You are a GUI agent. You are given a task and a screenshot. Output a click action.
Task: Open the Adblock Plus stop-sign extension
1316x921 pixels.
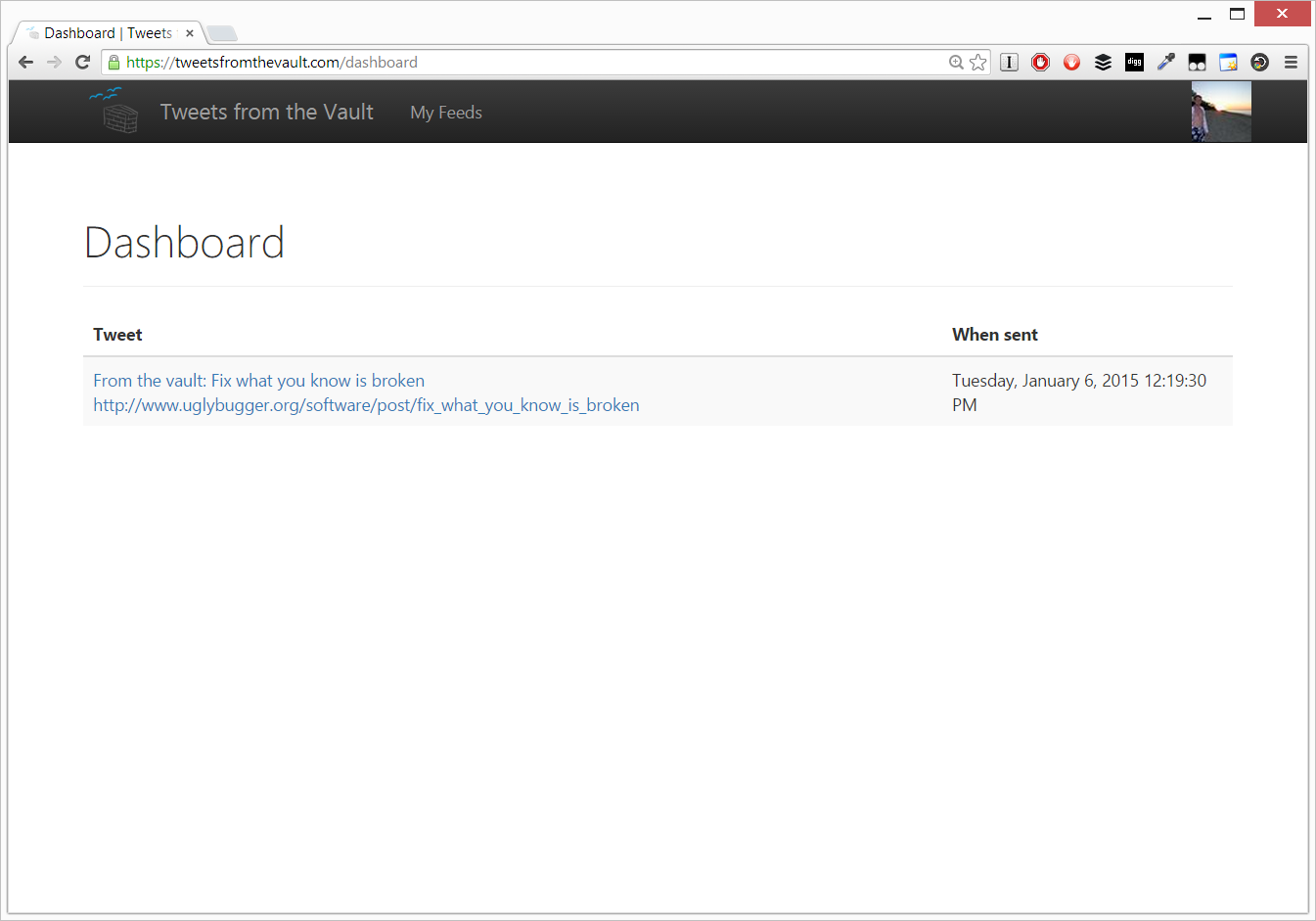pos(1040,63)
